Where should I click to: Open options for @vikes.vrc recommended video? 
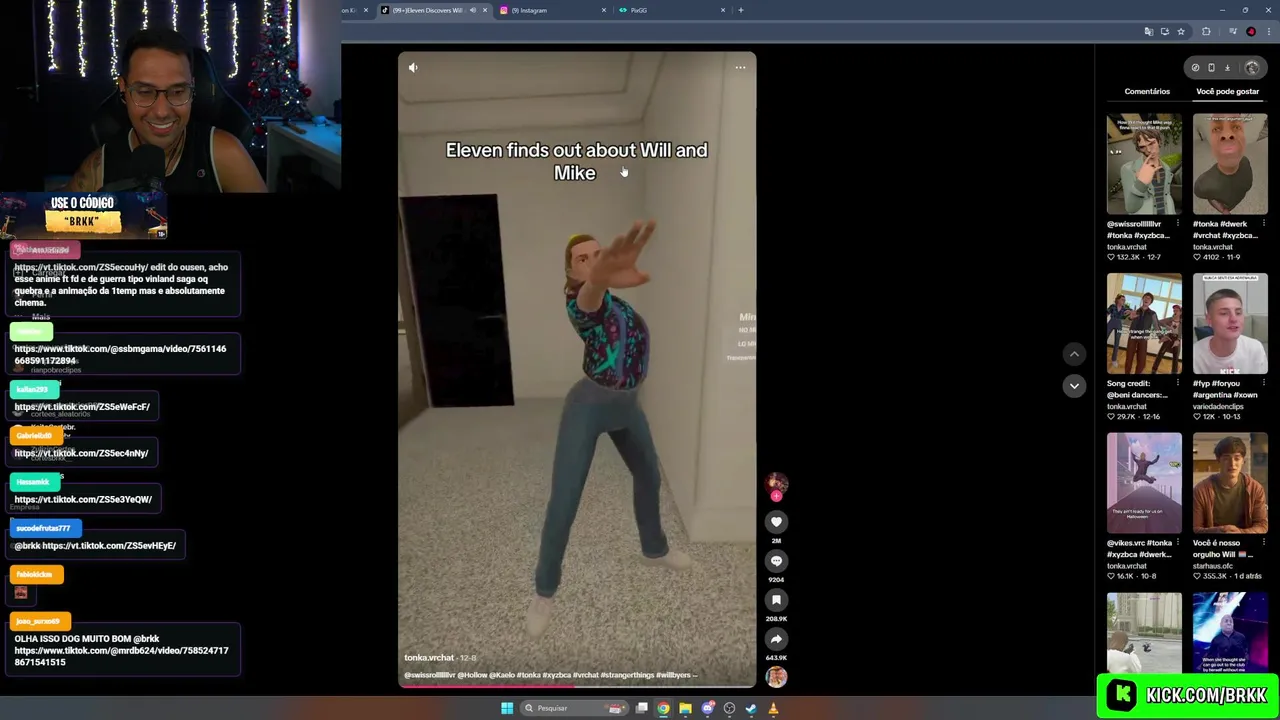(x=1178, y=543)
